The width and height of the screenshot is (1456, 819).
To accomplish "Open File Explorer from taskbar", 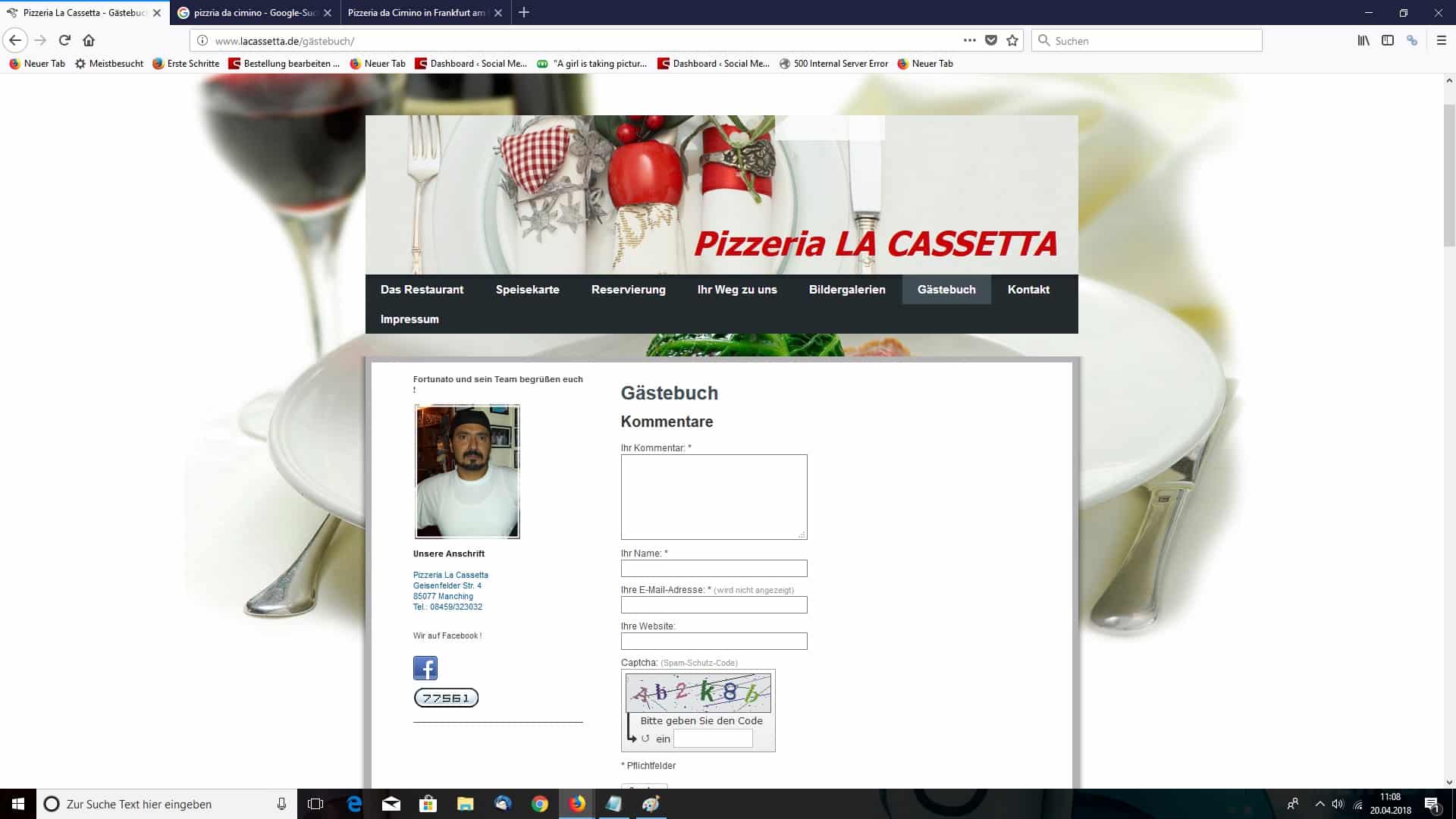I will click(x=466, y=804).
